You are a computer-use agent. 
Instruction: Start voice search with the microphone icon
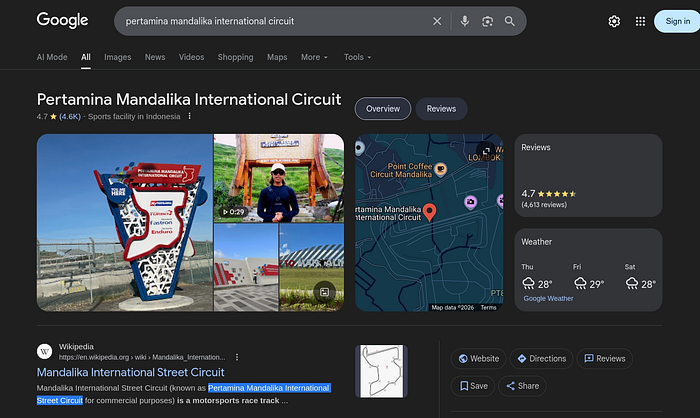[465, 21]
